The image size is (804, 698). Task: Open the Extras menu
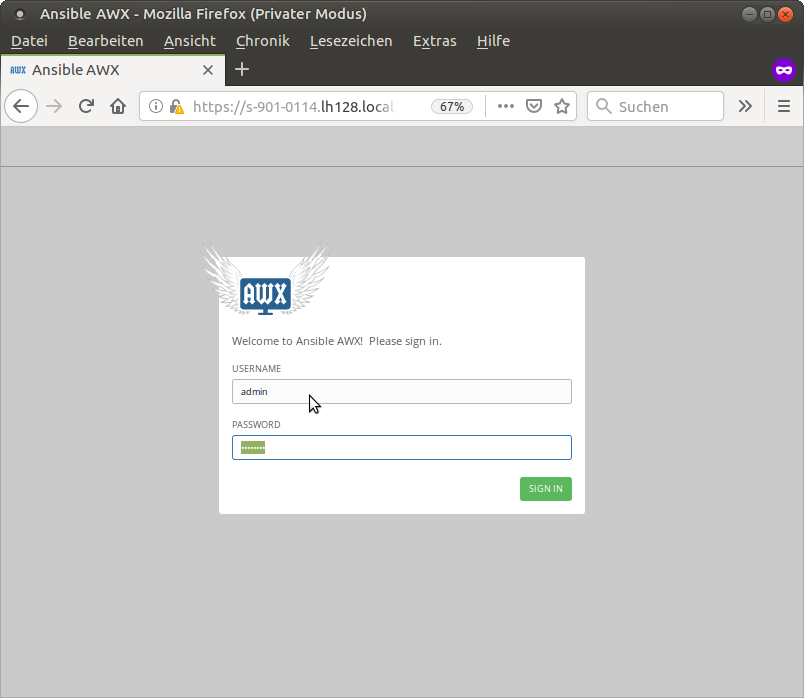435,41
